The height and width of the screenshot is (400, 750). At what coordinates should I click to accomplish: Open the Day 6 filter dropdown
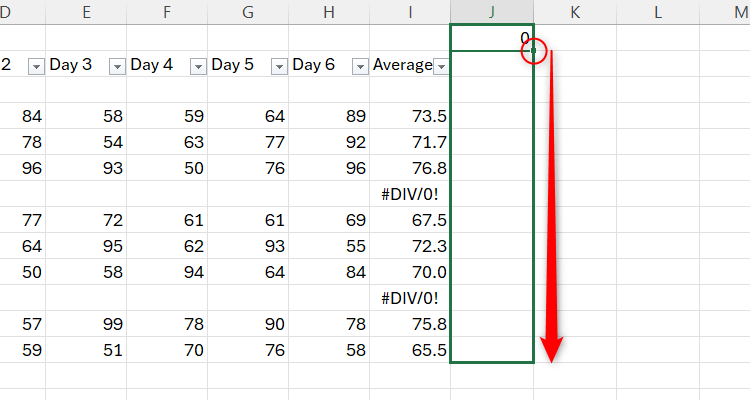359,65
